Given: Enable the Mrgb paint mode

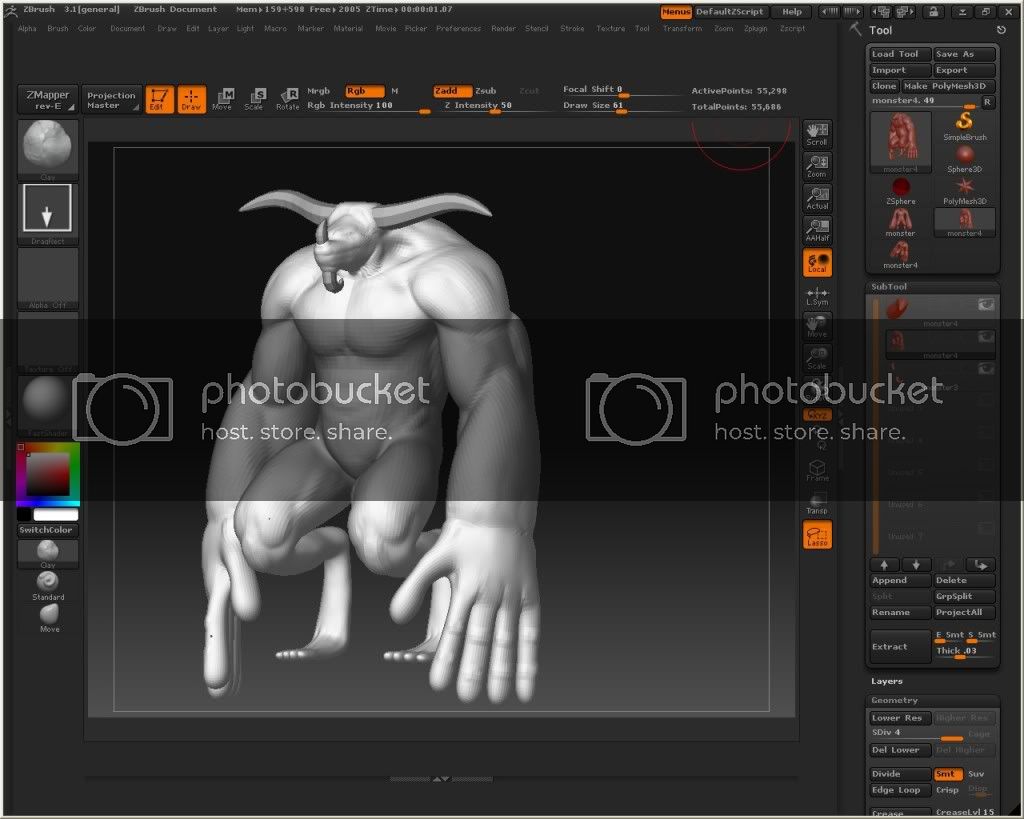Looking at the screenshot, I should 319,91.
